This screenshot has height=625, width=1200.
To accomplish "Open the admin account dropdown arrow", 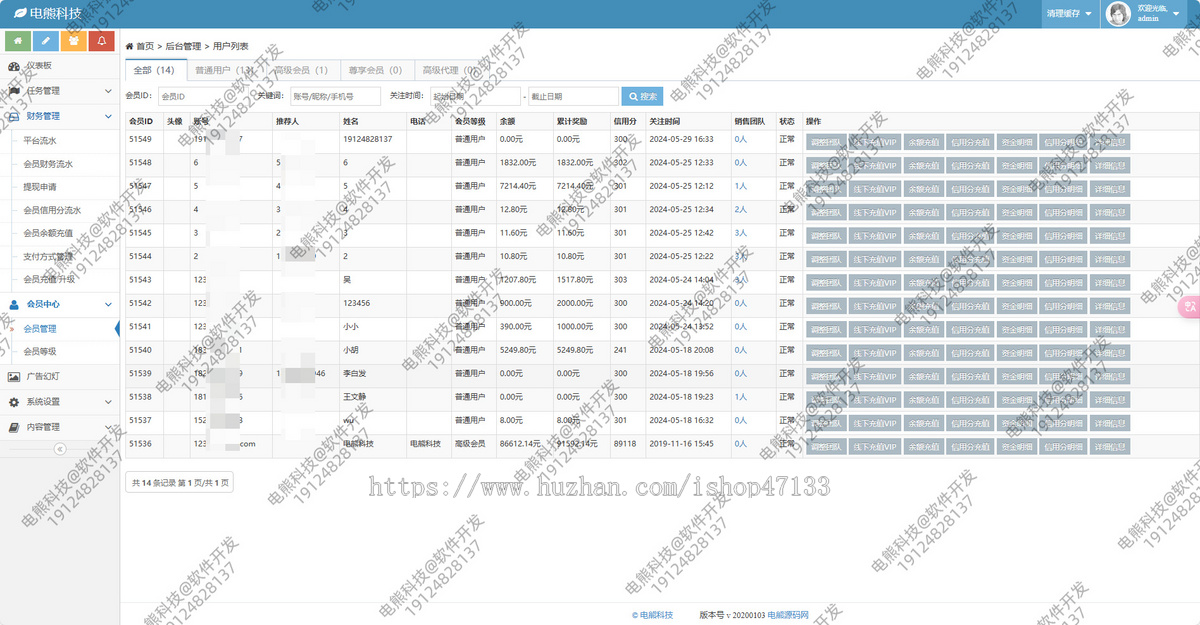I will [x=1175, y=14].
